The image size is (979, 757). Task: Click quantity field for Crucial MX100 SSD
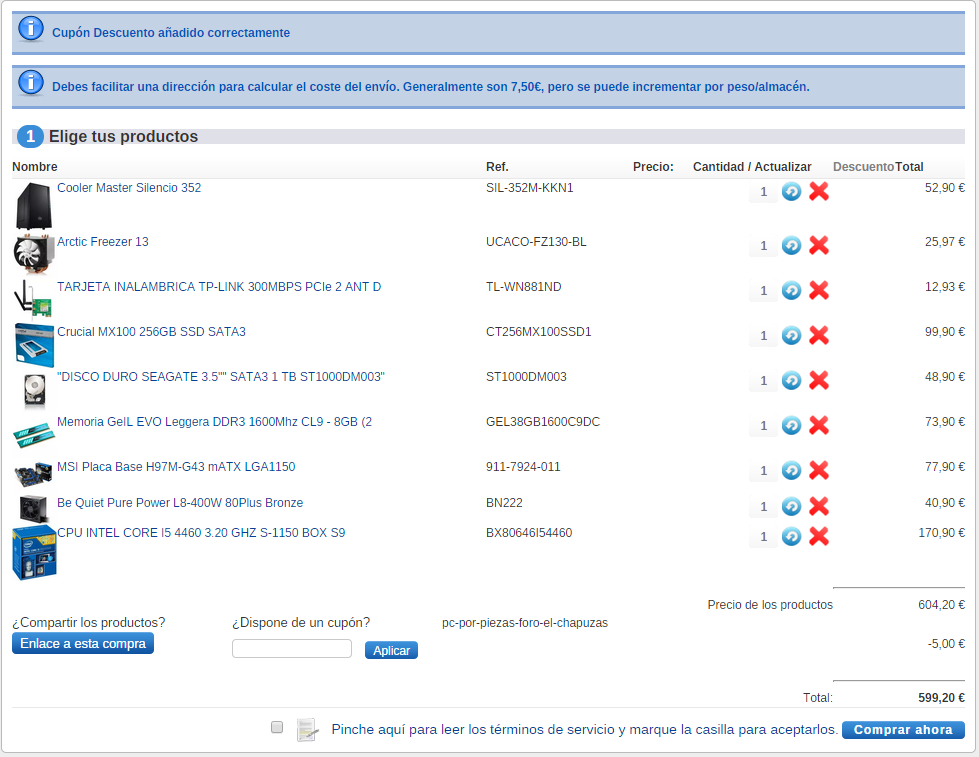764,336
